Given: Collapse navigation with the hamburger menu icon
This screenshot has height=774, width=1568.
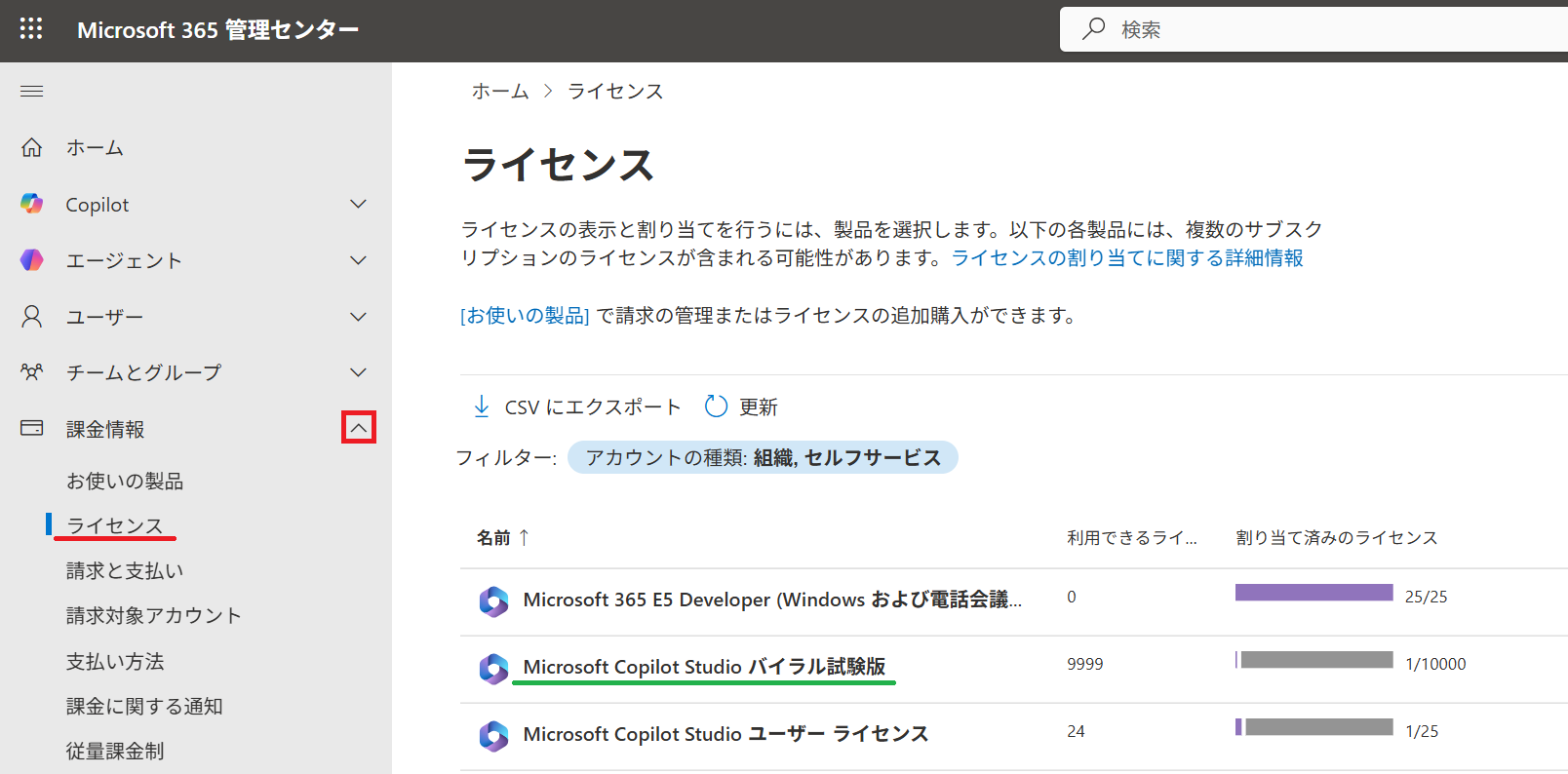Looking at the screenshot, I should coord(31,92).
